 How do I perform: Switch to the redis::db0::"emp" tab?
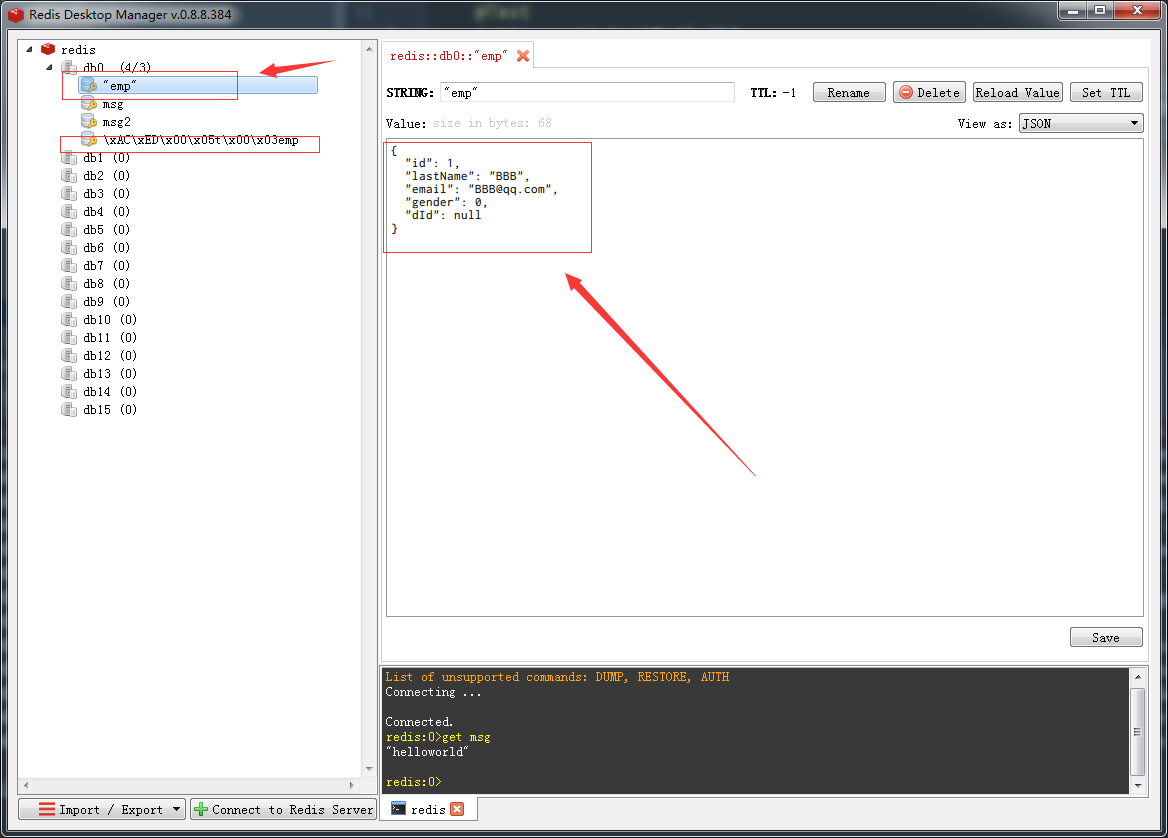[448, 56]
